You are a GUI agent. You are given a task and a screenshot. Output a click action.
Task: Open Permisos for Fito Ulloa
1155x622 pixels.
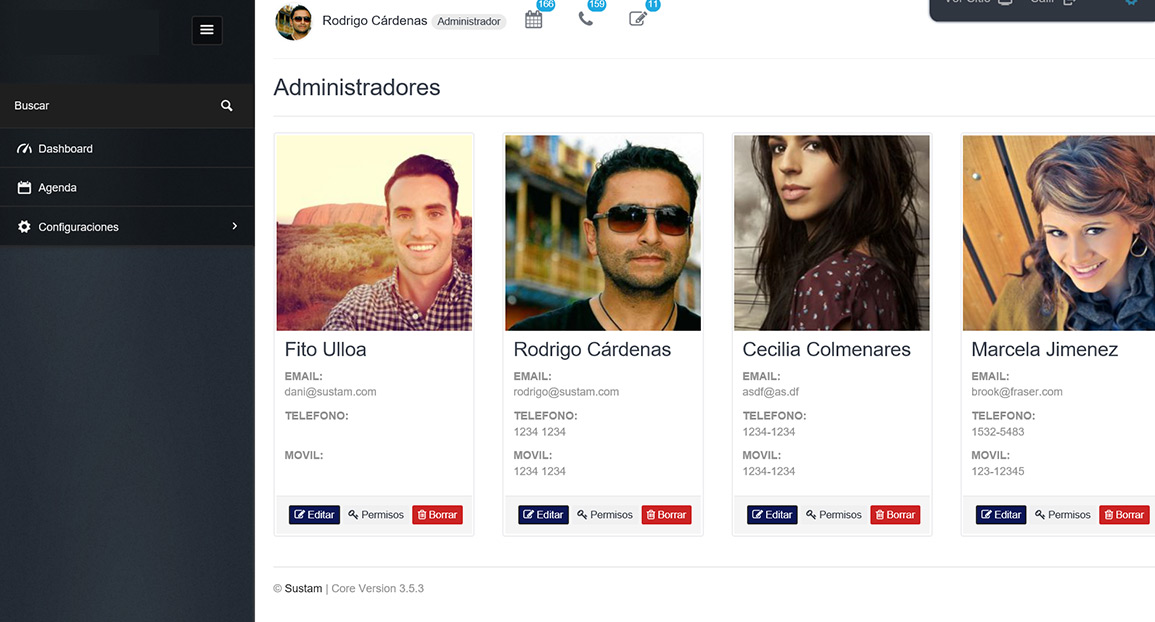click(x=376, y=514)
